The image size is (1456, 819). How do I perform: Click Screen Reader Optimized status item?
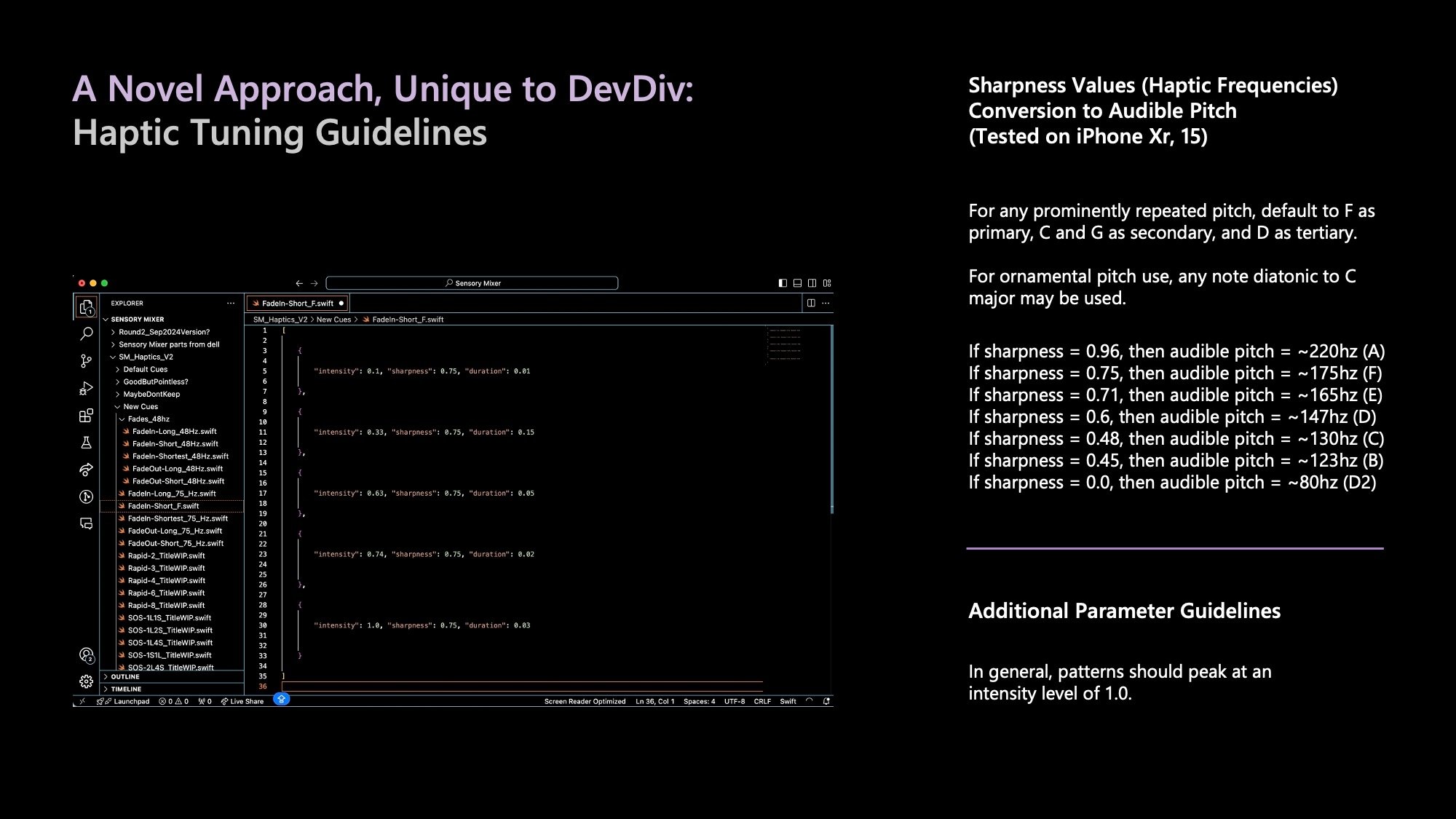click(x=585, y=702)
